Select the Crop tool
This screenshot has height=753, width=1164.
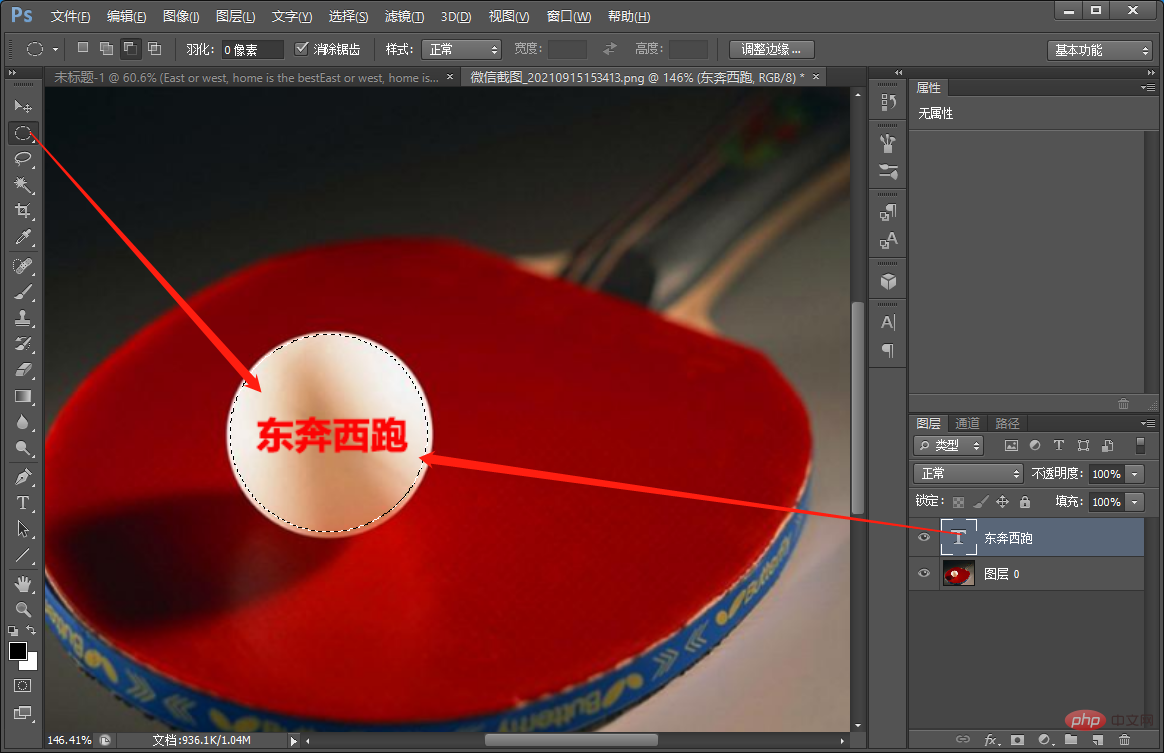[x=23, y=211]
